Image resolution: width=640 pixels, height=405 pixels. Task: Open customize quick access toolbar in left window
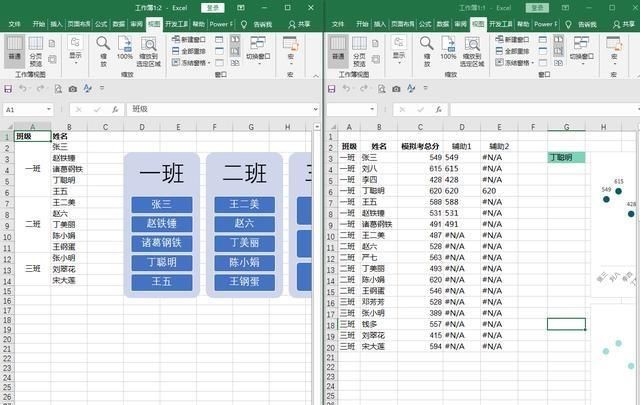pyautogui.click(x=102, y=88)
